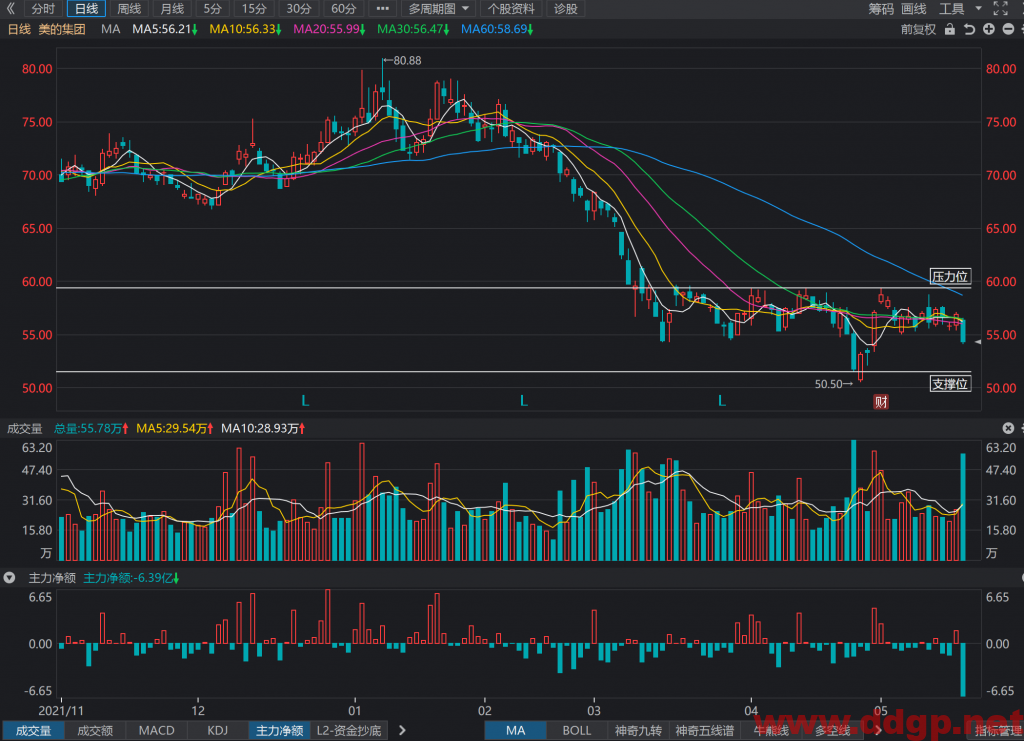The height and width of the screenshot is (741, 1024).
Task: Zoom in chart with plus icon
Action: pyautogui.click(x=989, y=29)
